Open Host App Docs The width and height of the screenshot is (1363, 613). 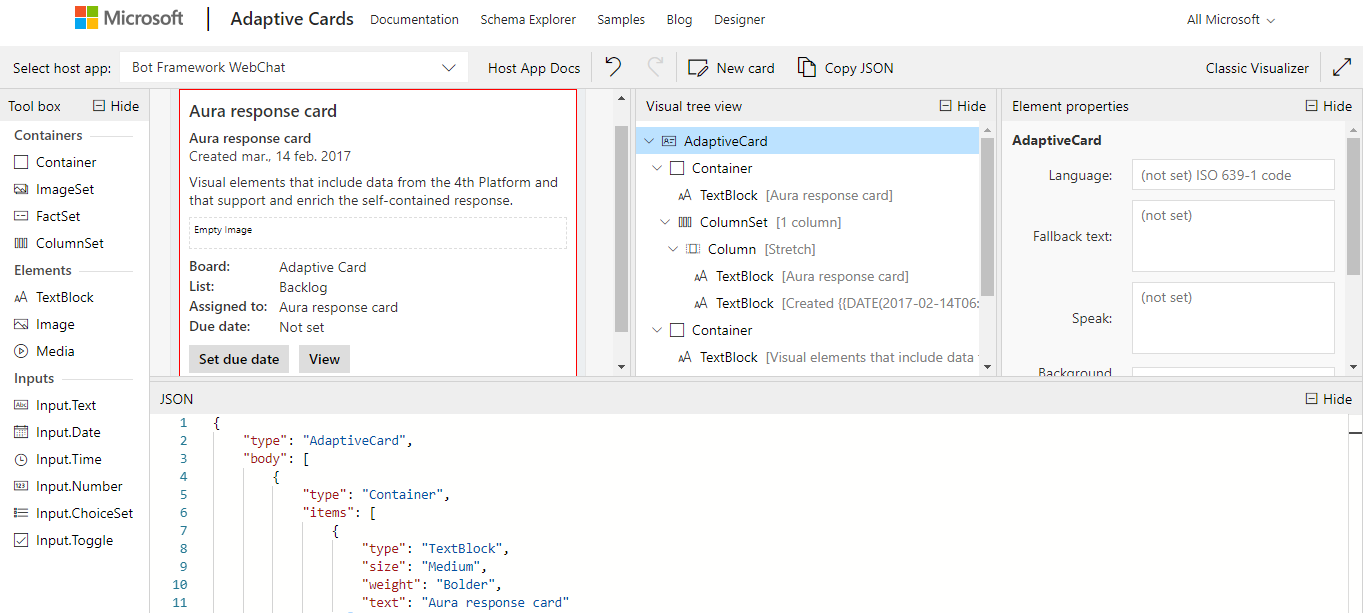click(x=534, y=68)
